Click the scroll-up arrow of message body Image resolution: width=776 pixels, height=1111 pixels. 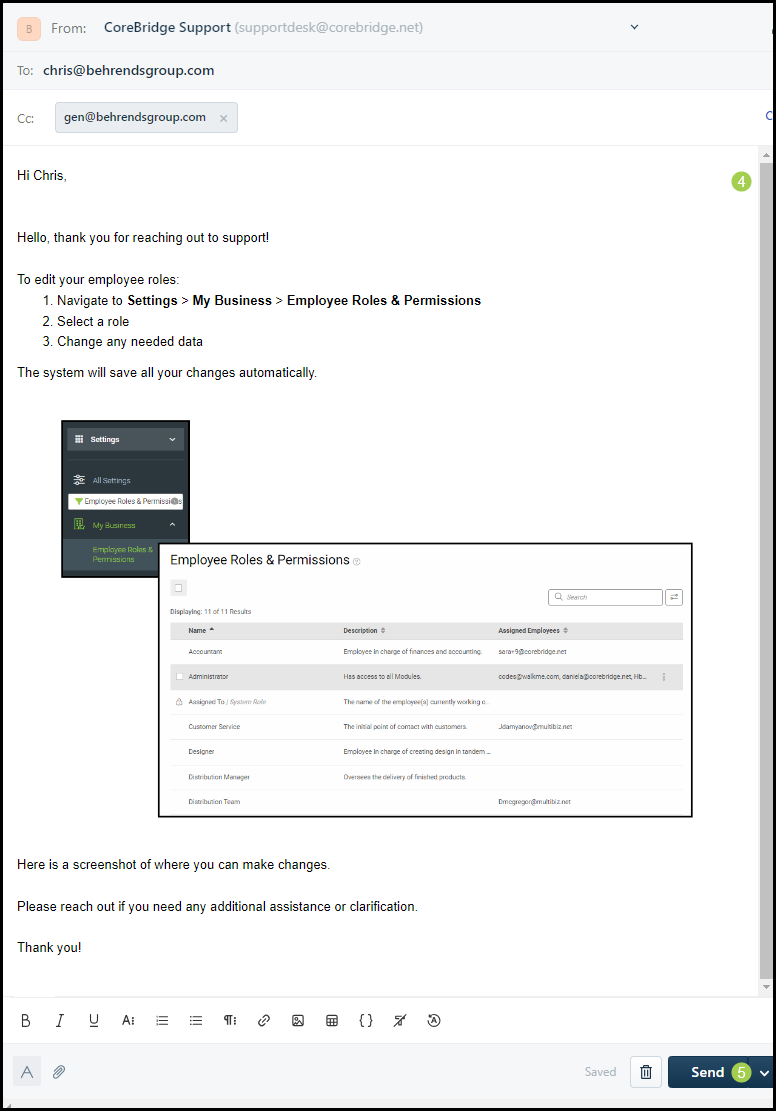765,155
